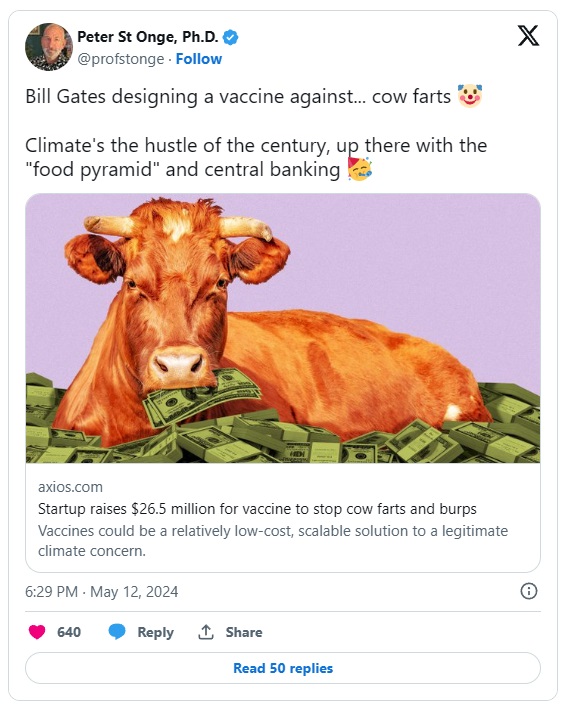This screenshot has height=712, width=567.
Task: Click the share arrow icon
Action: click(206, 632)
